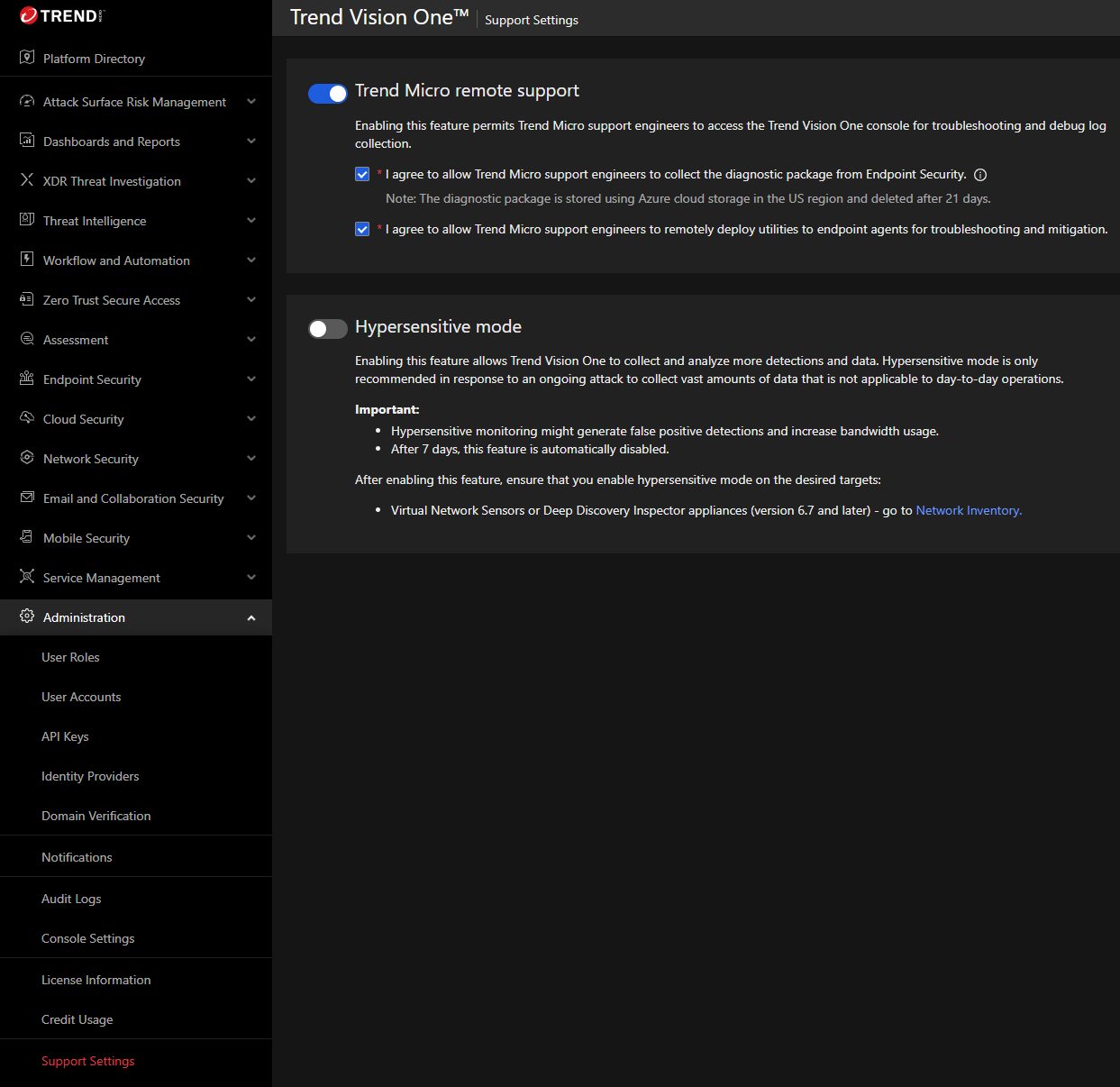1120x1087 pixels.
Task: Click the Trend Micro logo
Action: 61,16
